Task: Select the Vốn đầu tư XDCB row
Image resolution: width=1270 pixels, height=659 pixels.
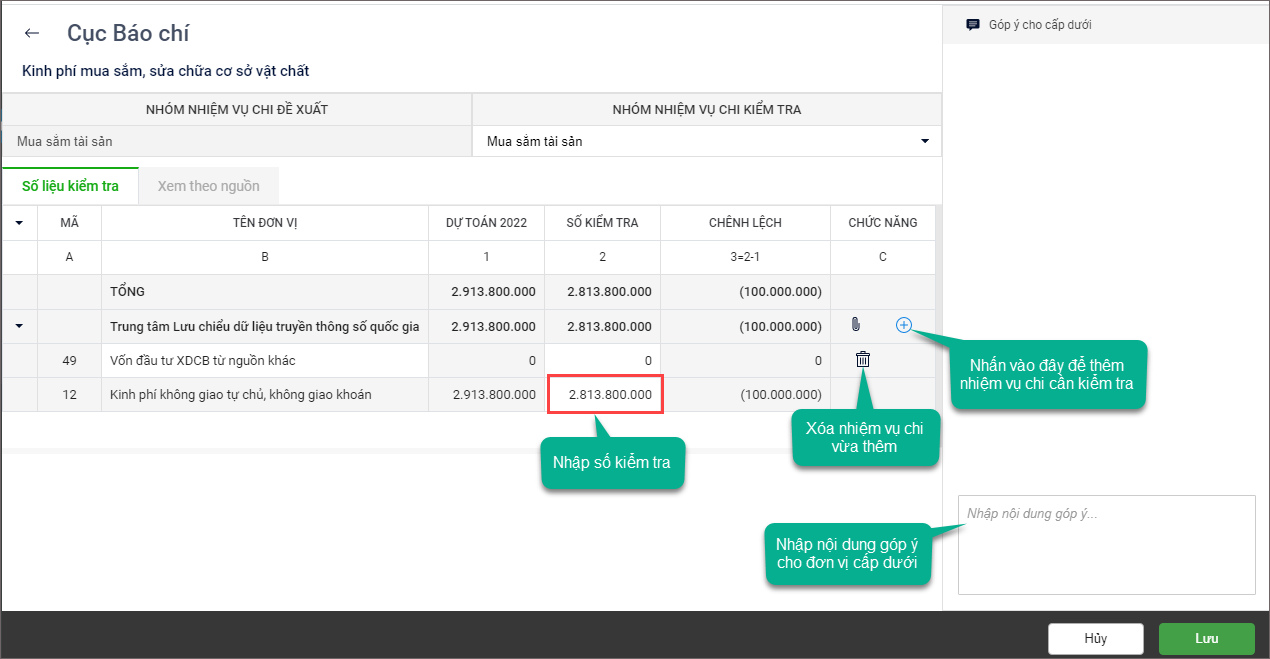Action: pos(203,360)
